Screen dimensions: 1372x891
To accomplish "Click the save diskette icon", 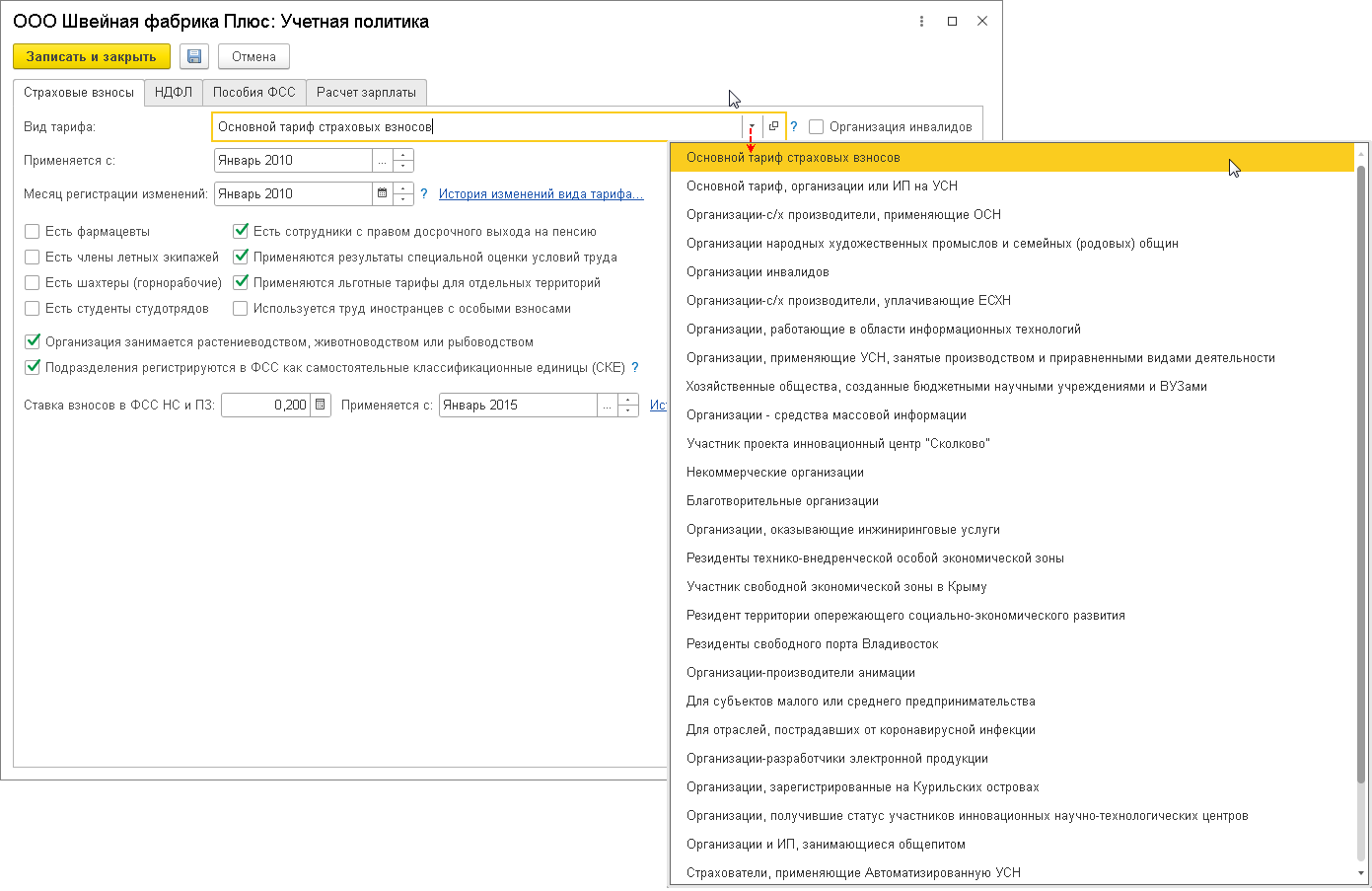I will pyautogui.click(x=194, y=56).
